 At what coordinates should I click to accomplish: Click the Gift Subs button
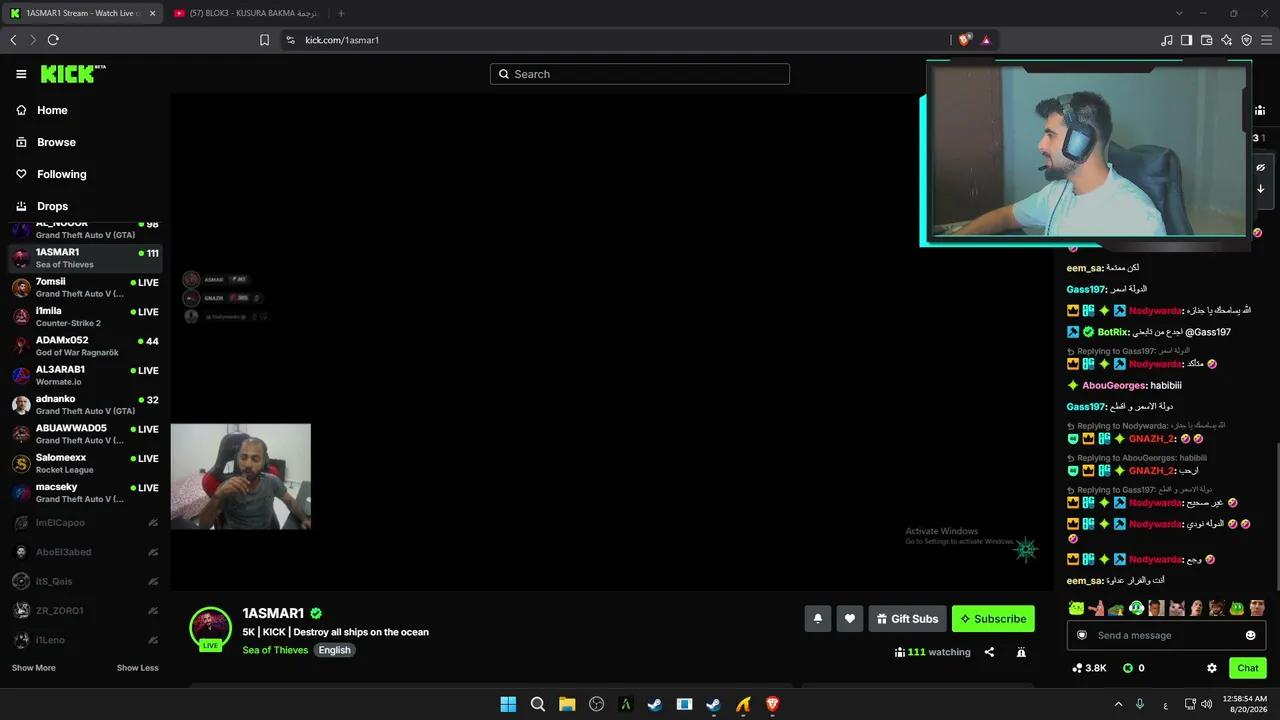tap(907, 619)
